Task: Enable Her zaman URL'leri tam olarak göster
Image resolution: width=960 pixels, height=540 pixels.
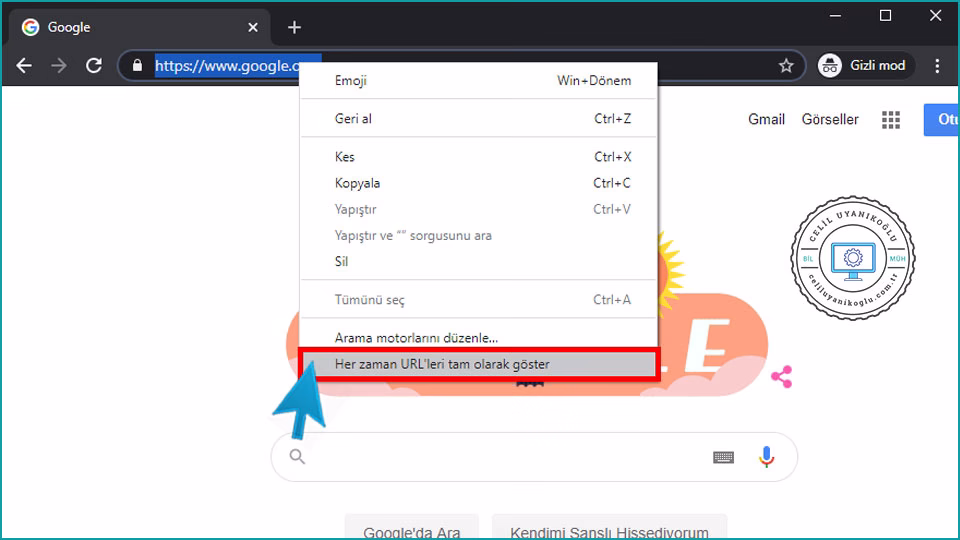Action: point(479,364)
